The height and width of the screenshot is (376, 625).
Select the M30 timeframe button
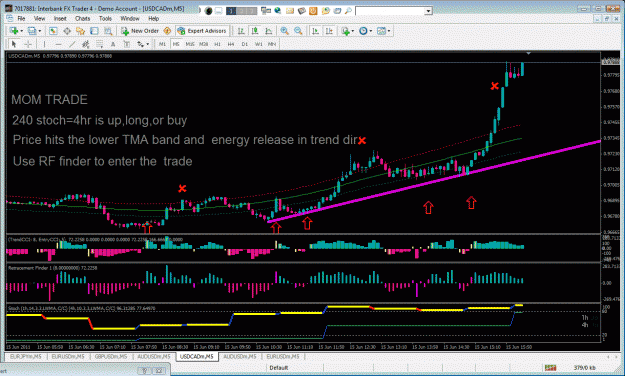pyautogui.click(x=204, y=44)
